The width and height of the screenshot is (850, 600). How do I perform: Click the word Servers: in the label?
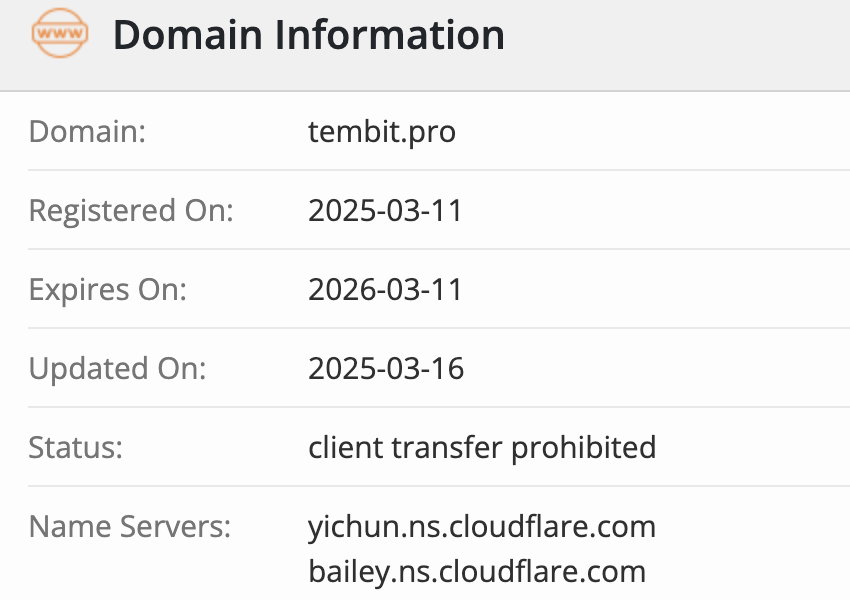point(176,526)
